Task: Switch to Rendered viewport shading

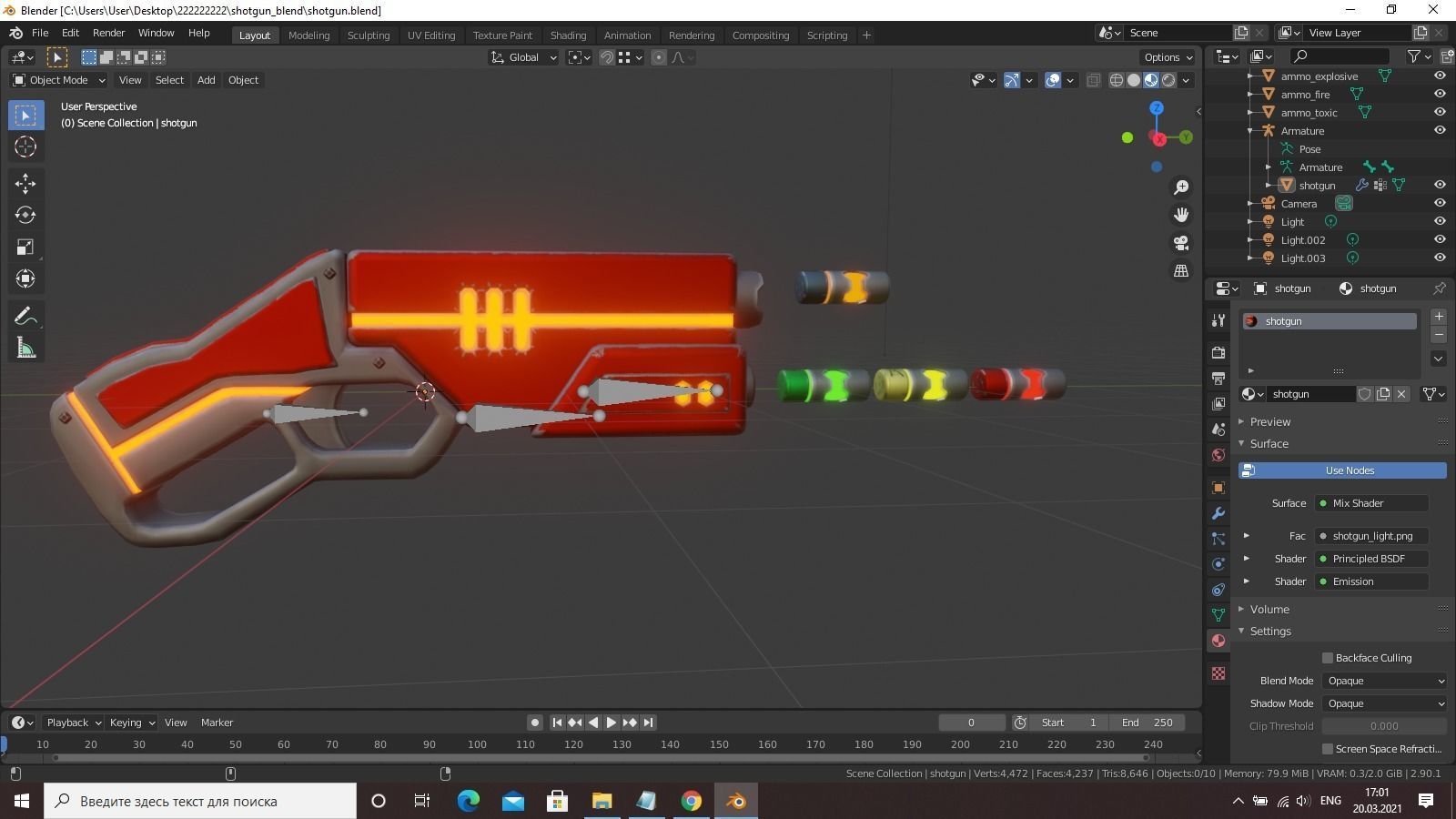Action: coord(1169,80)
